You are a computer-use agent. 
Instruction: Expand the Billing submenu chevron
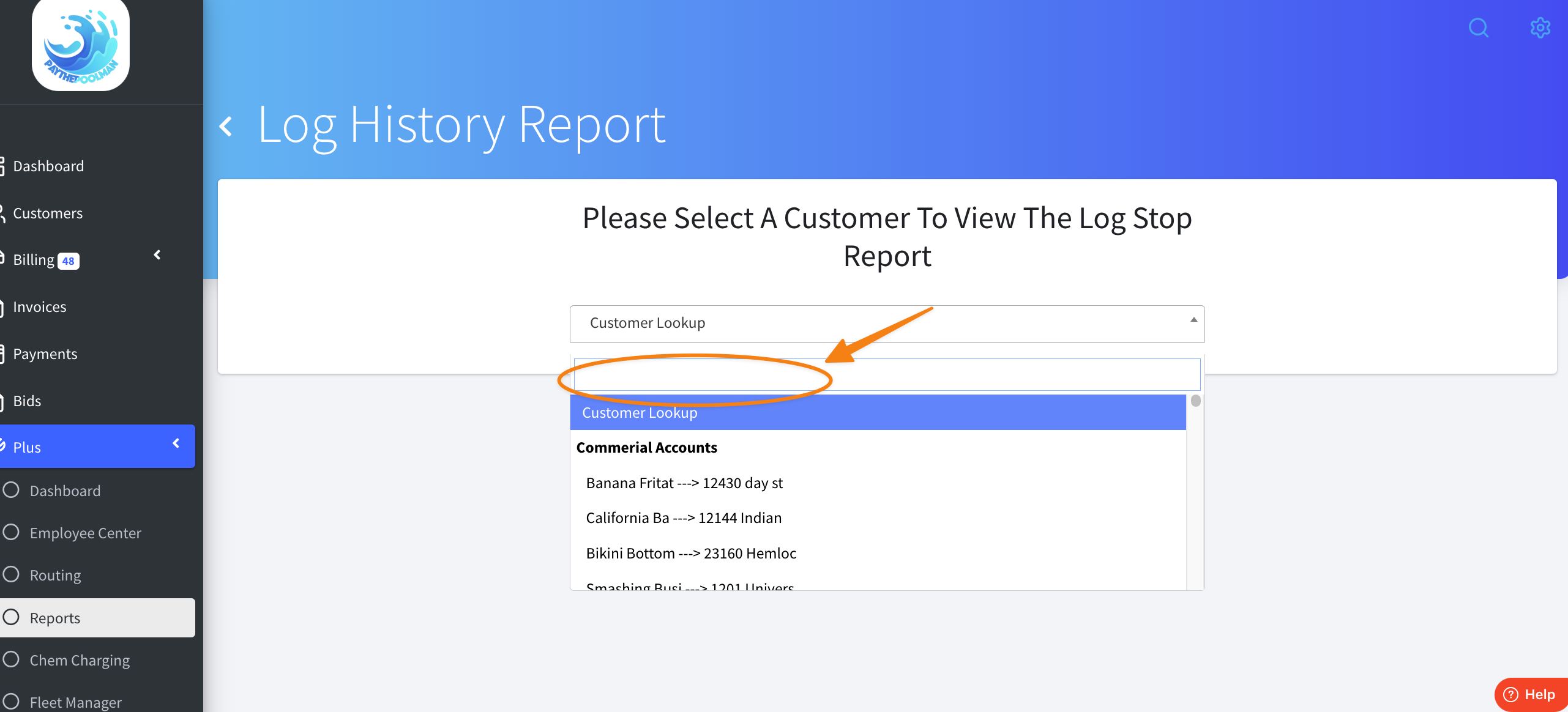pyautogui.click(x=157, y=254)
